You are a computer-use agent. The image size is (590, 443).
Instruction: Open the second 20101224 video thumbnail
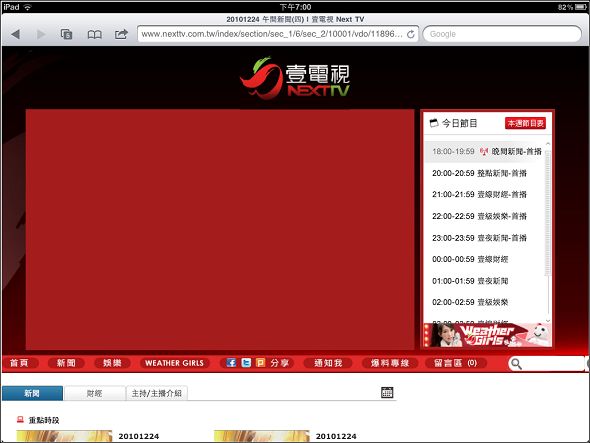coord(262,437)
